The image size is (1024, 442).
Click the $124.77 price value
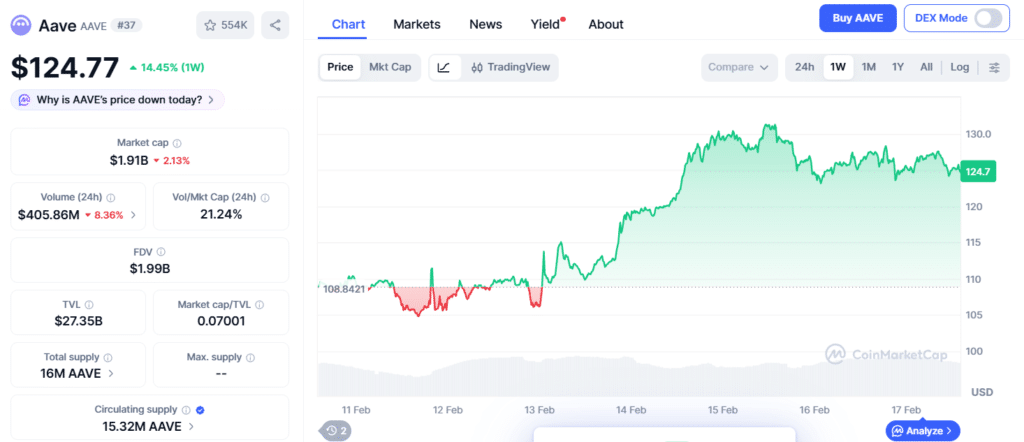[x=65, y=67]
